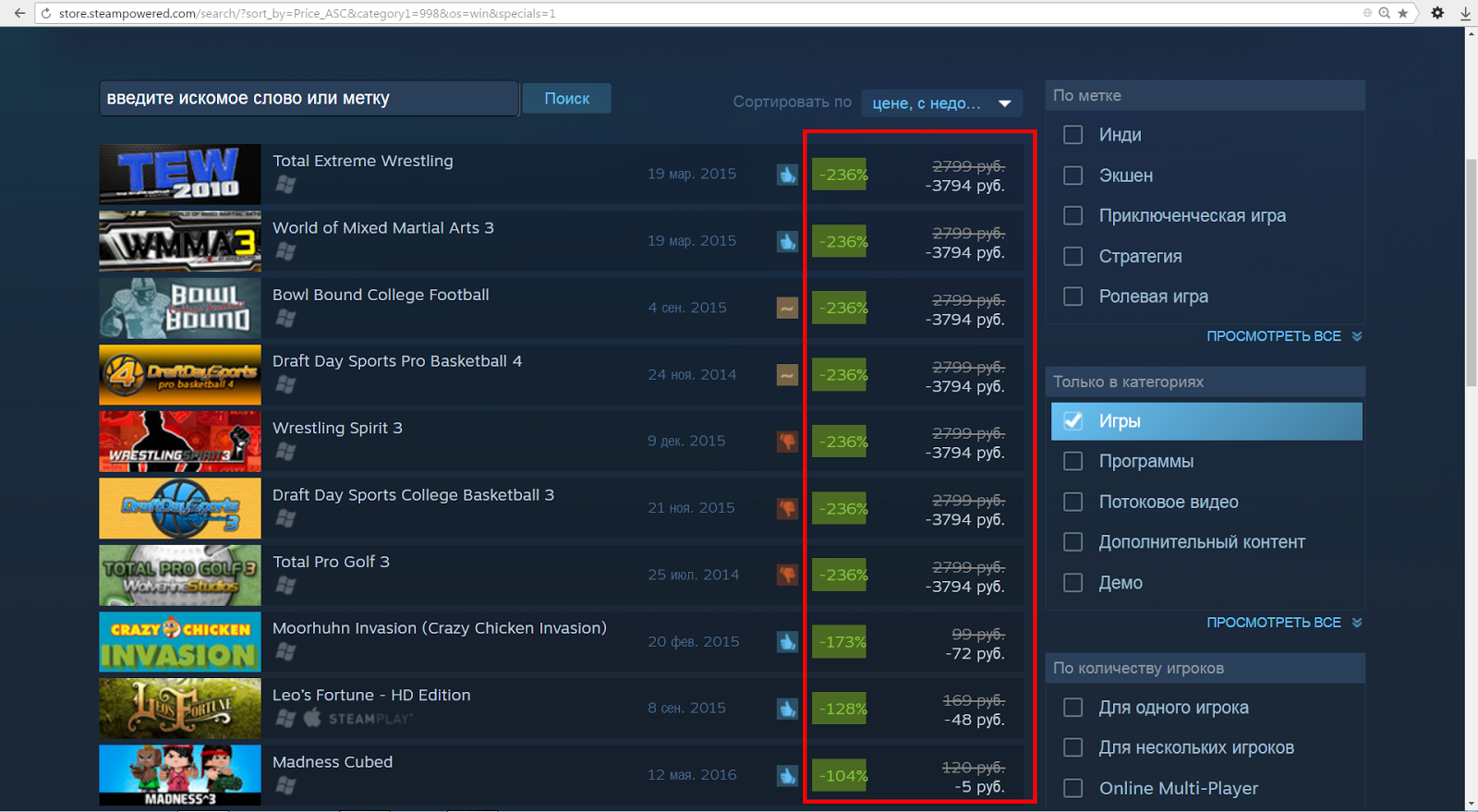Enable the Потоковое видео filter
Viewport: 1478px width, 812px height.
1072,502
